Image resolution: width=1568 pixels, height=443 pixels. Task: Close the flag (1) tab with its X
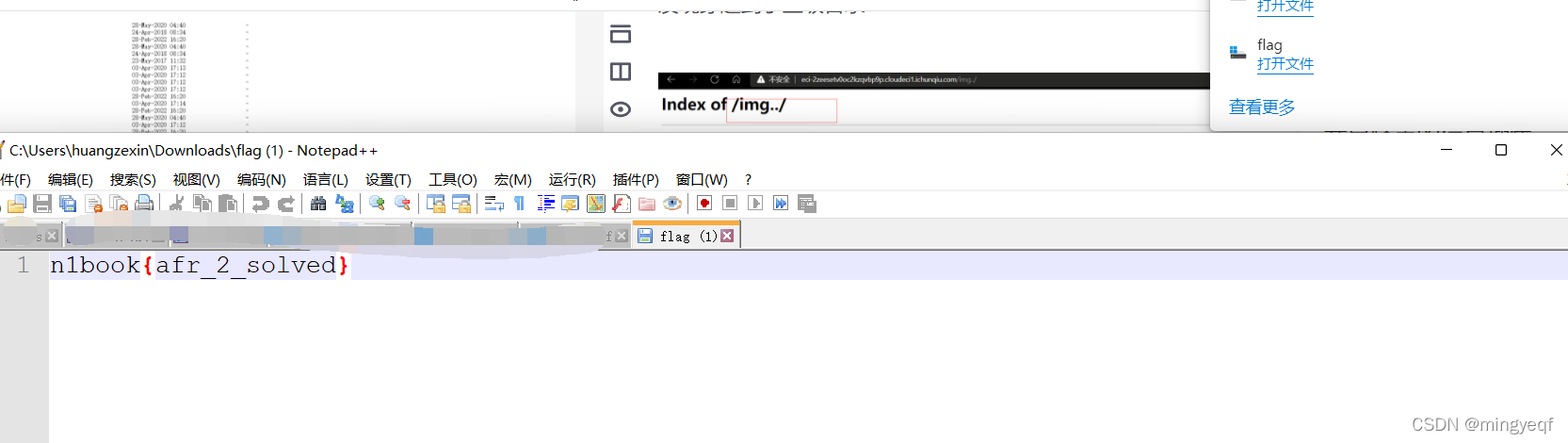click(727, 236)
